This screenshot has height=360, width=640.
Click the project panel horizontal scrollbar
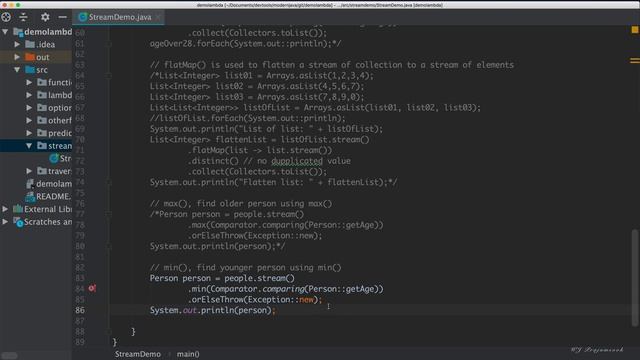(9, 356)
